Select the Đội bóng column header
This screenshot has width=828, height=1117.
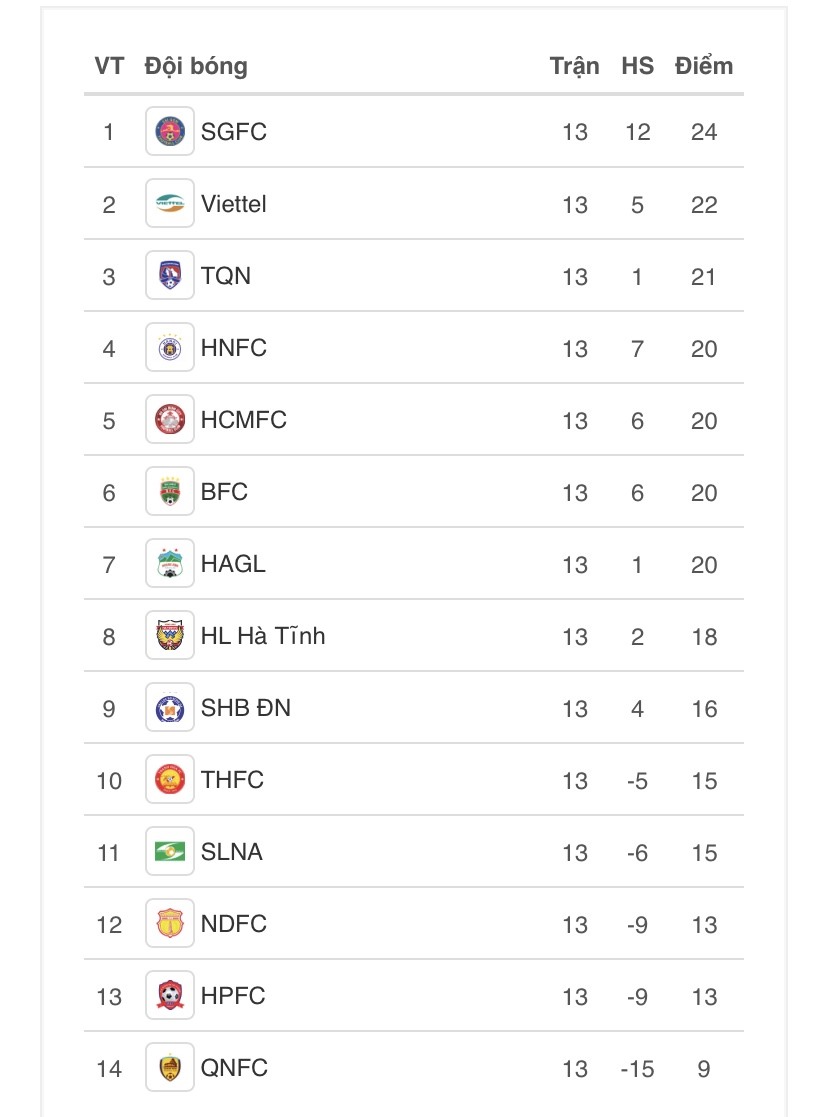(x=196, y=66)
